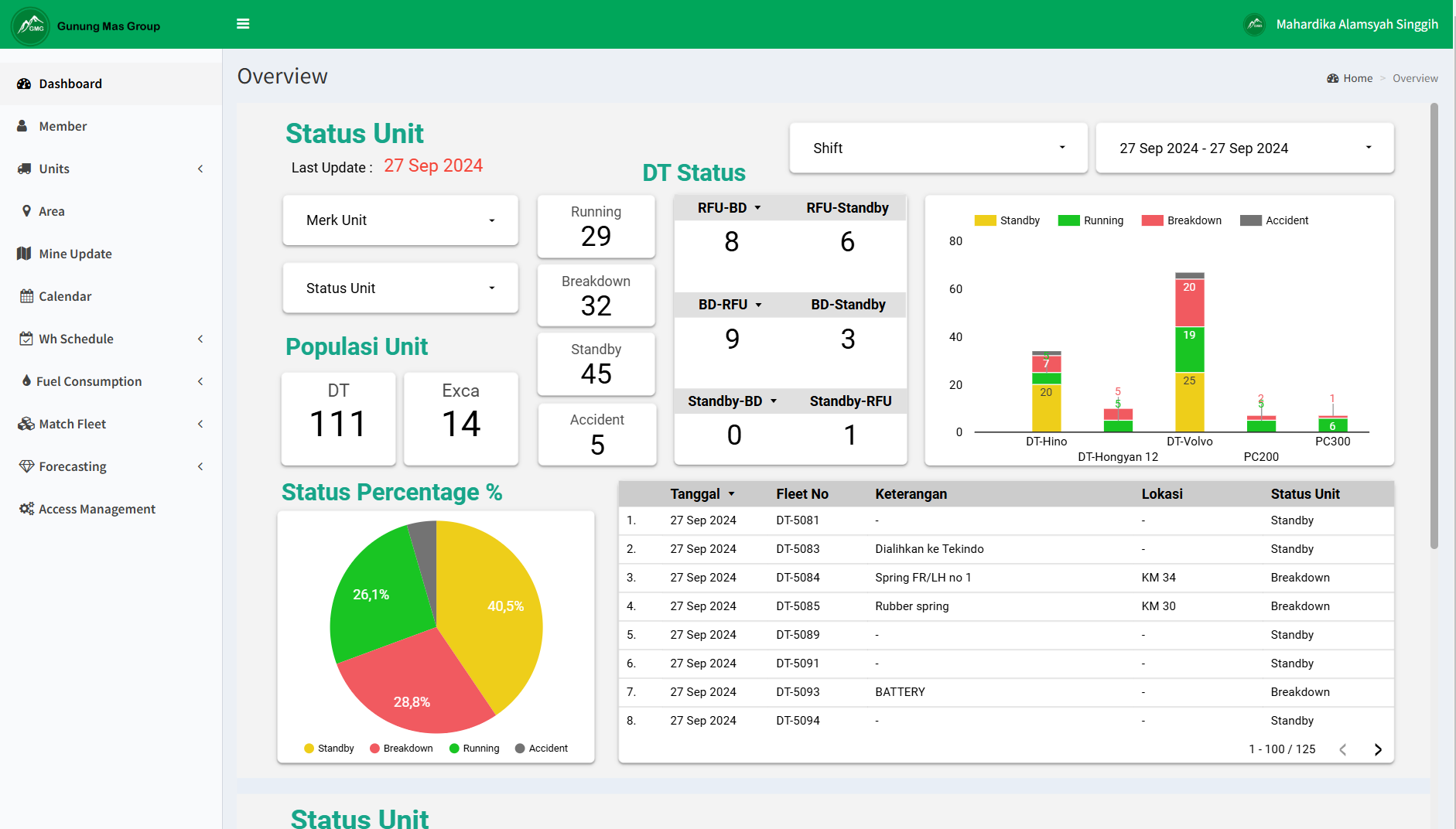
Task: Click the hamburger menu icon in header
Action: tap(243, 24)
